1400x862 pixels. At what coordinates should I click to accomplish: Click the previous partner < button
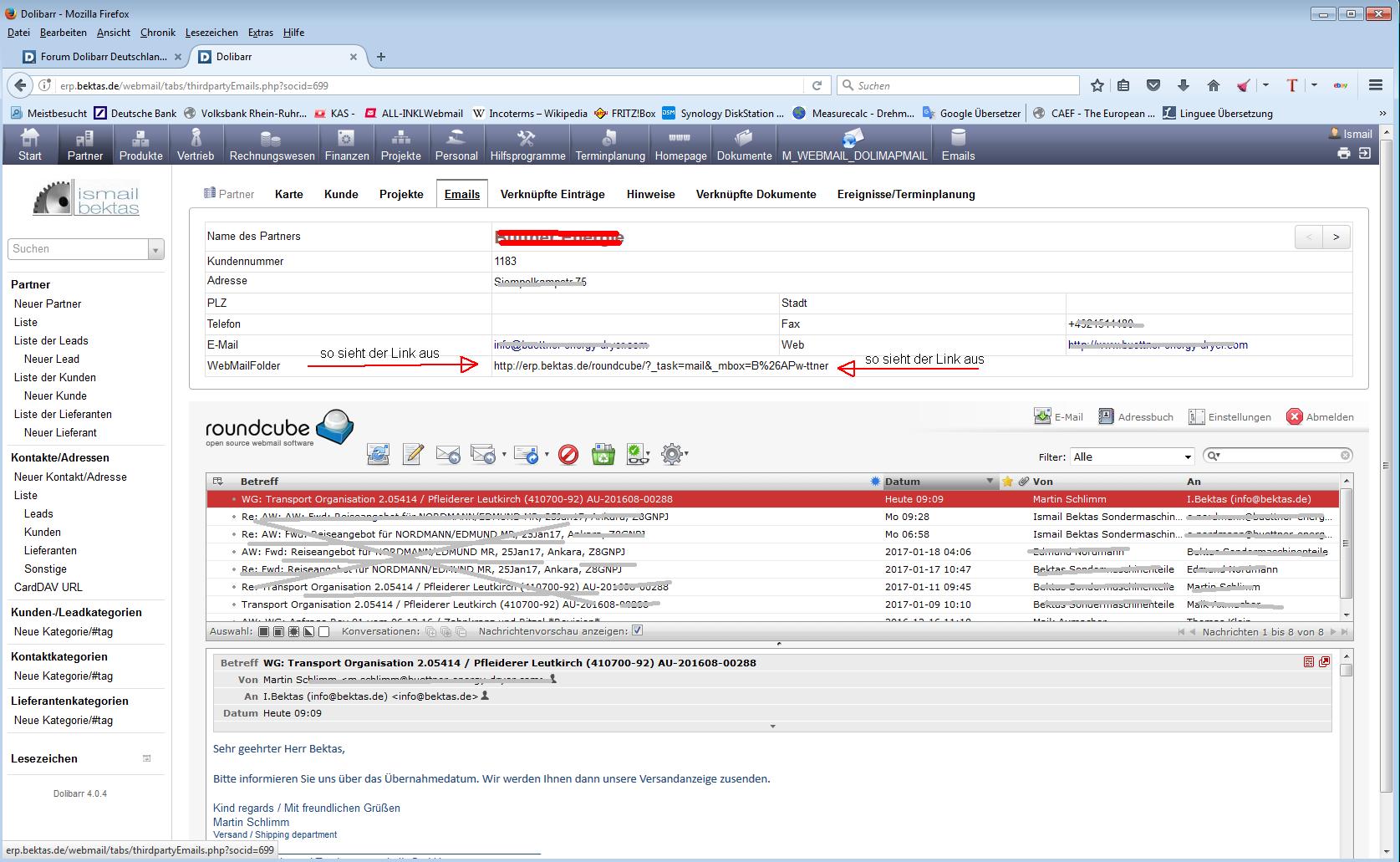point(1309,237)
